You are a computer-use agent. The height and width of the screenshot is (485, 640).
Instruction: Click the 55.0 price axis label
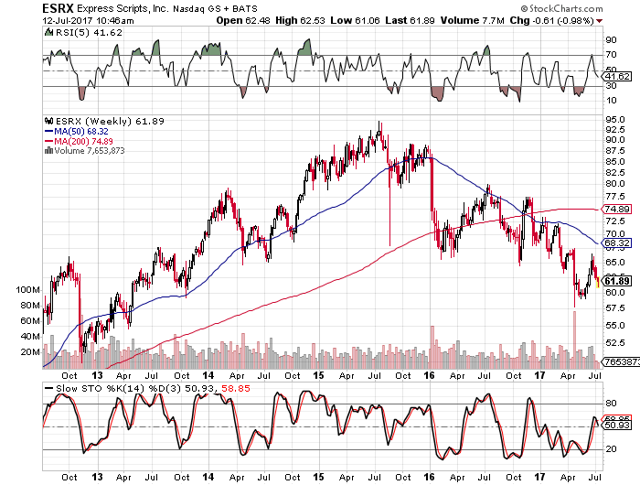point(615,325)
